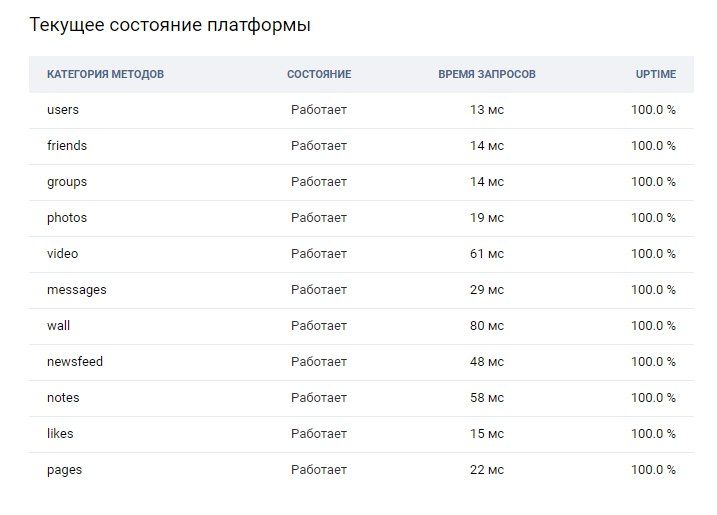Click '100.0 %' uptime in users row
This screenshot has height=515, width=717.
coord(653,110)
